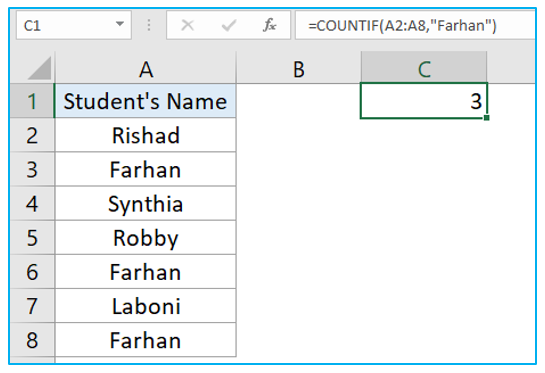Screen dimensions: 545x373
Task: Select row 6 header
Action: (32, 271)
